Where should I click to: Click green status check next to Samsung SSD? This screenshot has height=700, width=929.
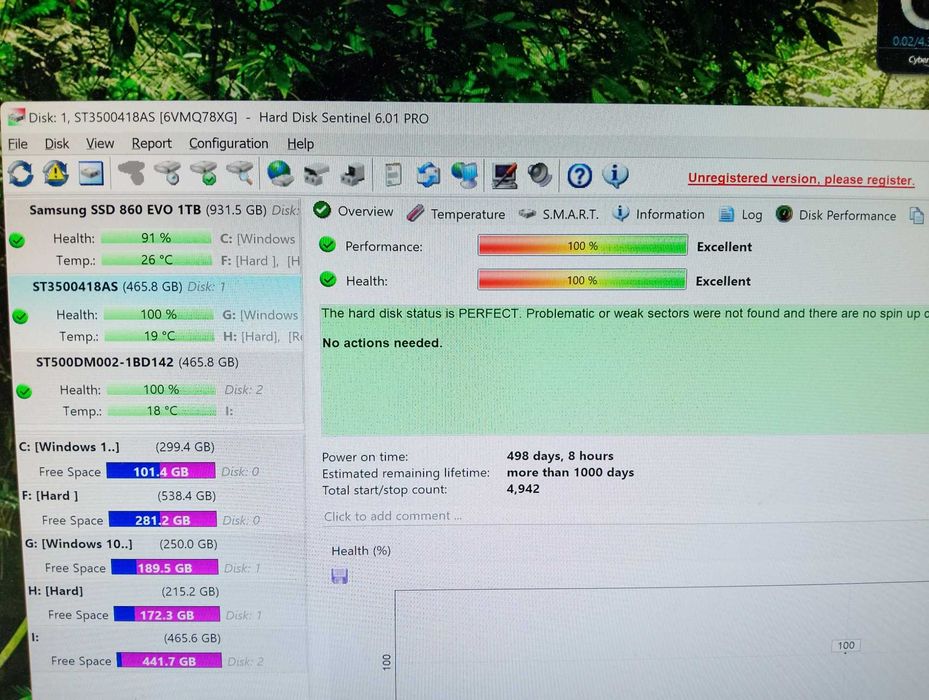tap(17, 240)
